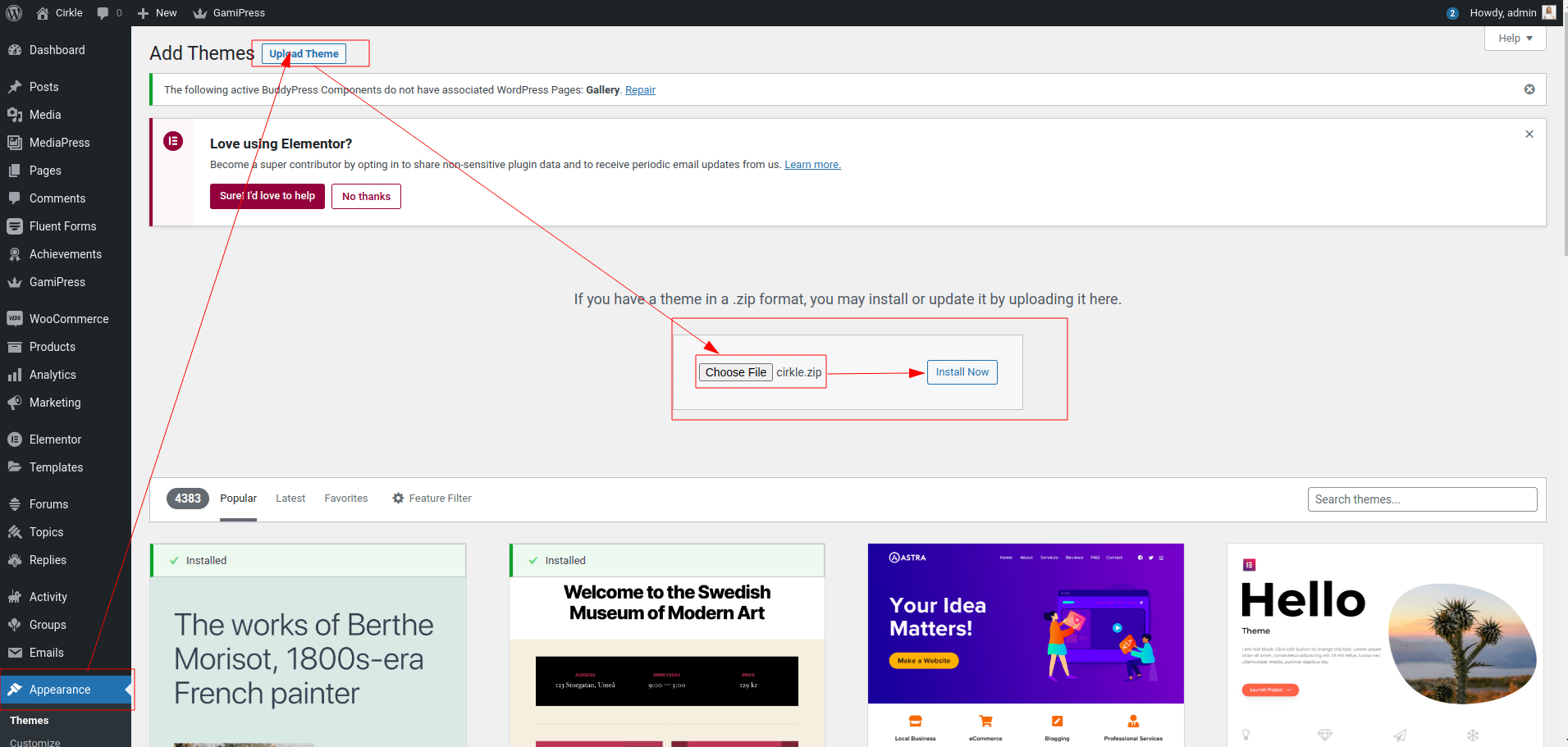Click the Marketing megaphone icon
This screenshot has height=747, width=1568.
pos(15,403)
